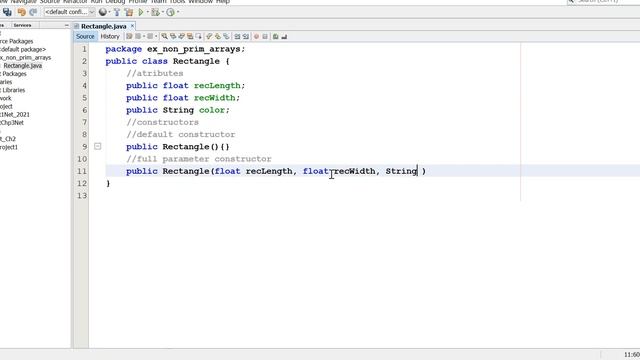Switch to the Source view
The height and width of the screenshot is (360, 640).
[x=85, y=36]
